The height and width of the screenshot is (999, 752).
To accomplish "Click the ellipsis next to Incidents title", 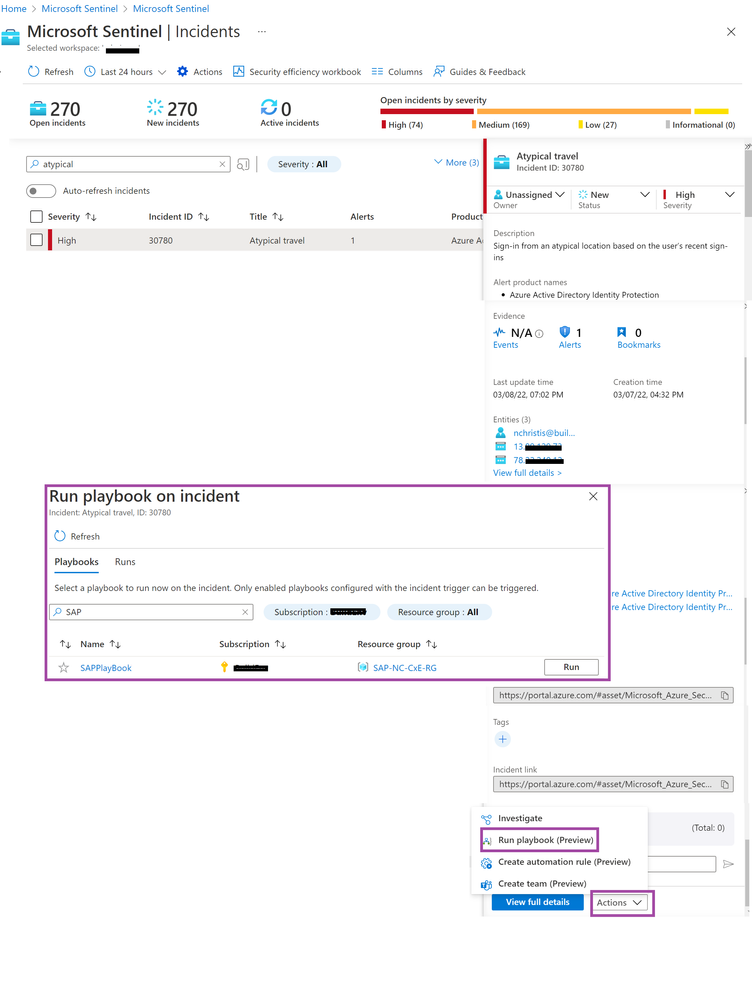I will 261,31.
